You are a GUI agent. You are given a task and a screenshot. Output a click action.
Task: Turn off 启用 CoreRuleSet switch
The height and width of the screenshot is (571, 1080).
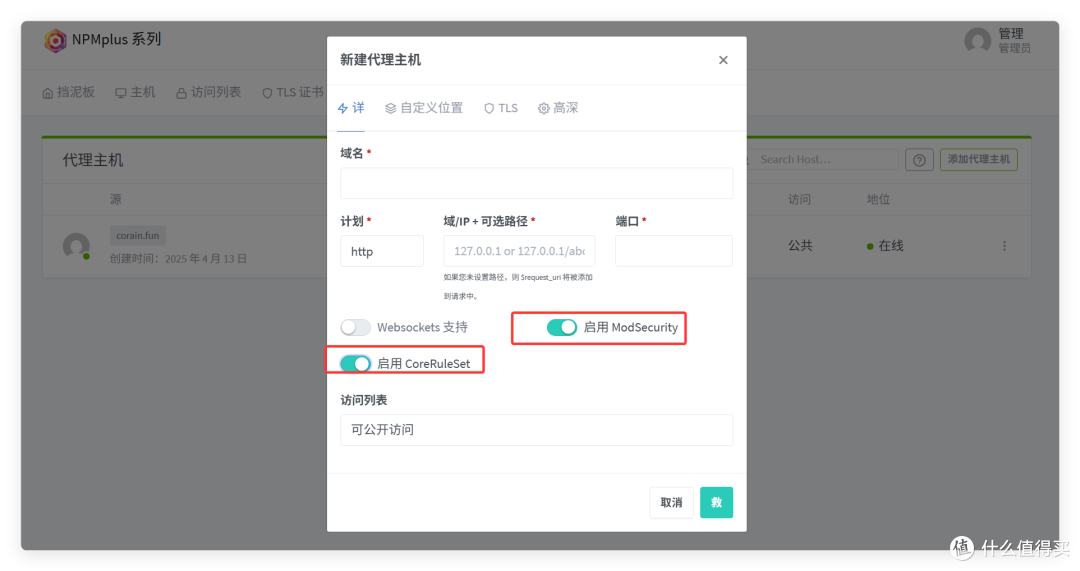(x=355, y=363)
